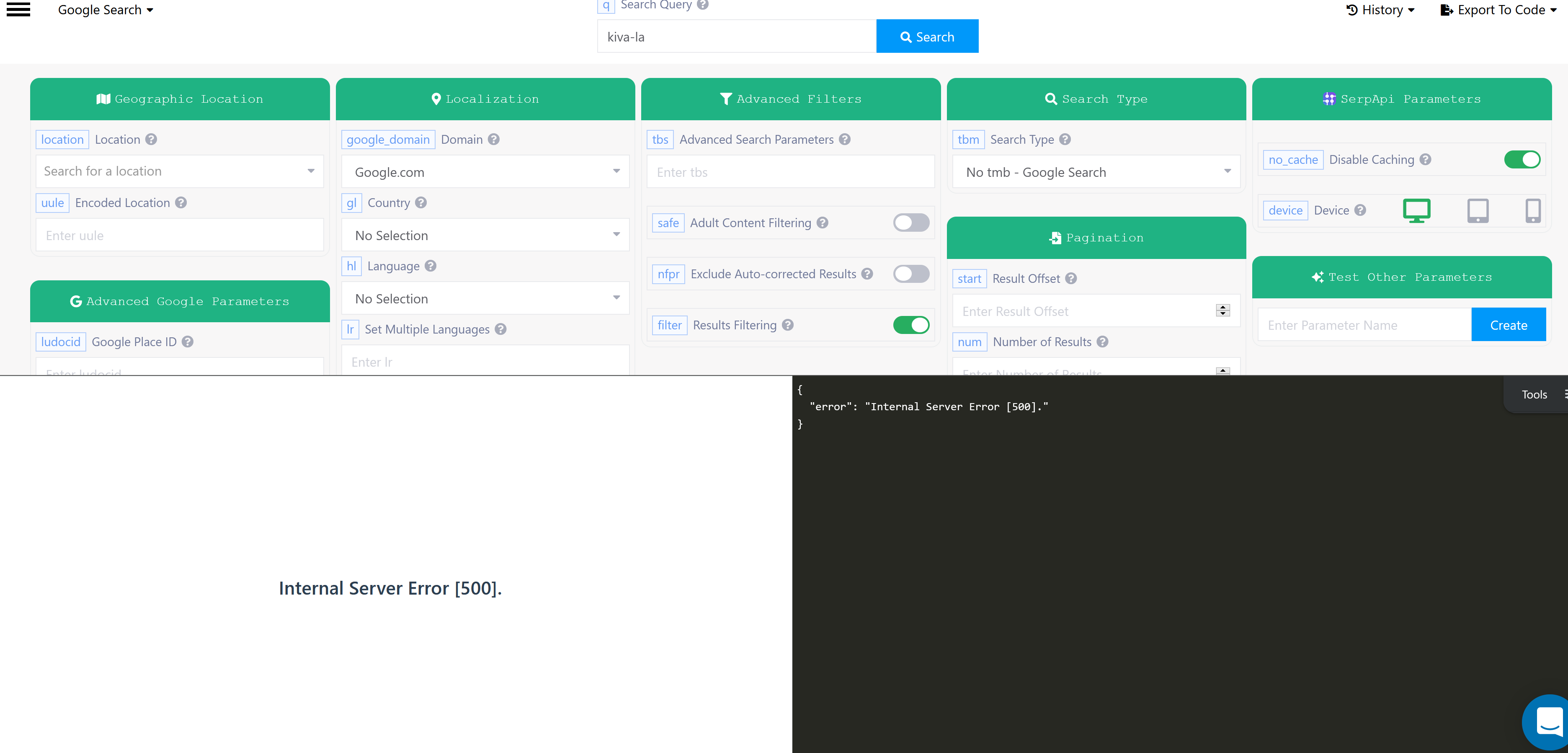Image resolution: width=1568 pixels, height=753 pixels.
Task: Click the Search Type help icon
Action: point(1065,140)
